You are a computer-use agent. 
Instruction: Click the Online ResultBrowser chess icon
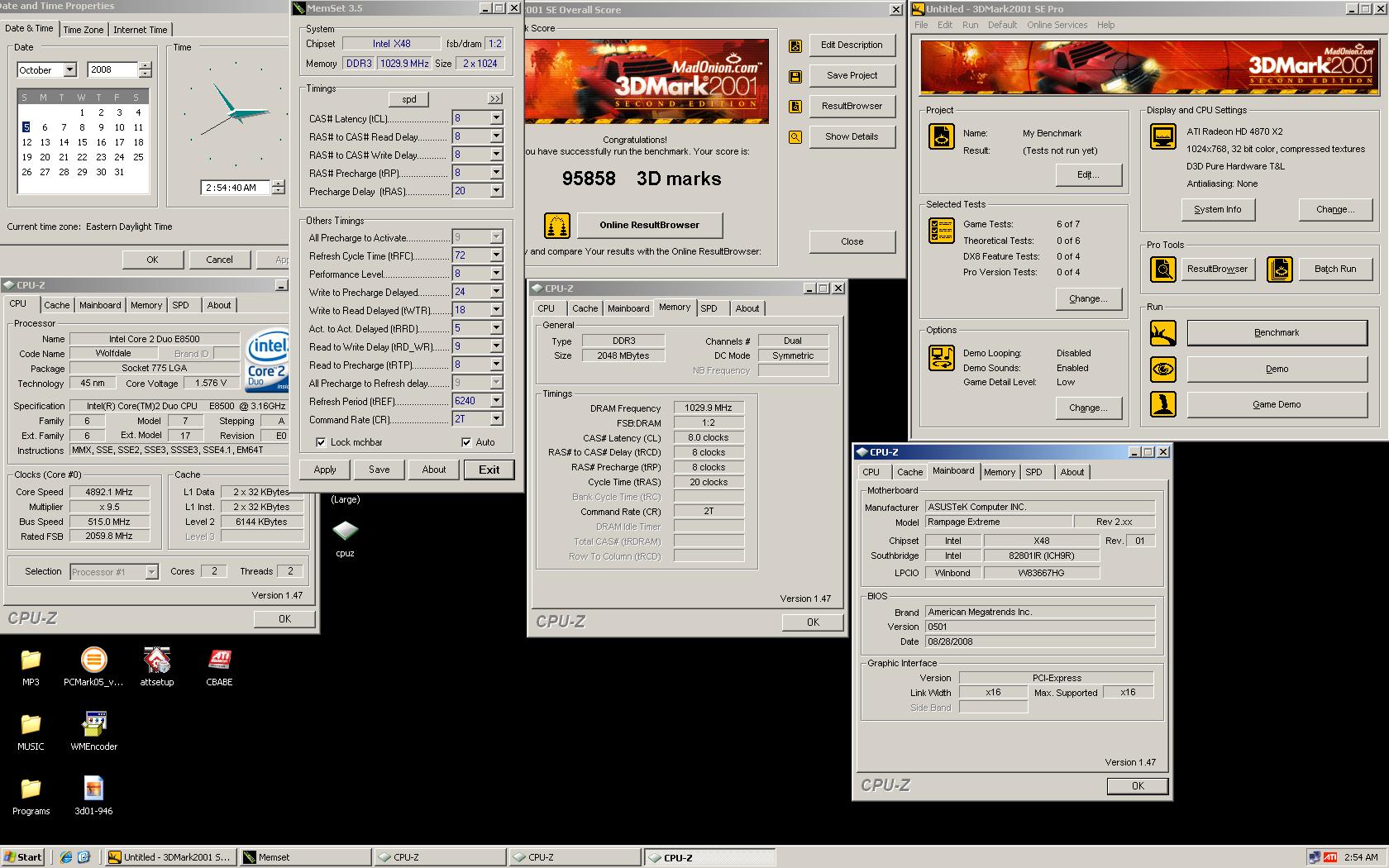(x=557, y=225)
